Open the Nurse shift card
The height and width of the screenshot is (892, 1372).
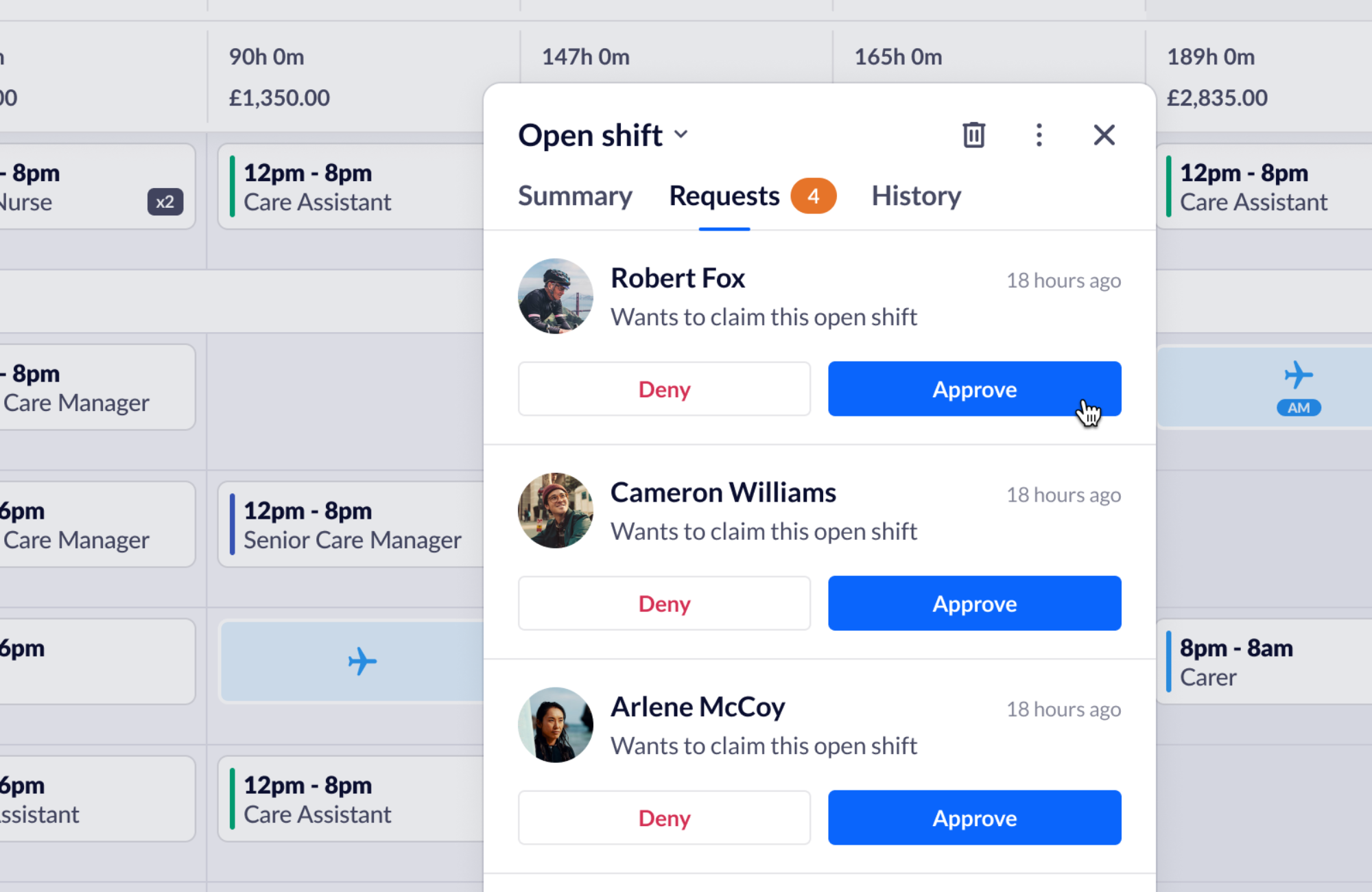pyautogui.click(x=97, y=187)
